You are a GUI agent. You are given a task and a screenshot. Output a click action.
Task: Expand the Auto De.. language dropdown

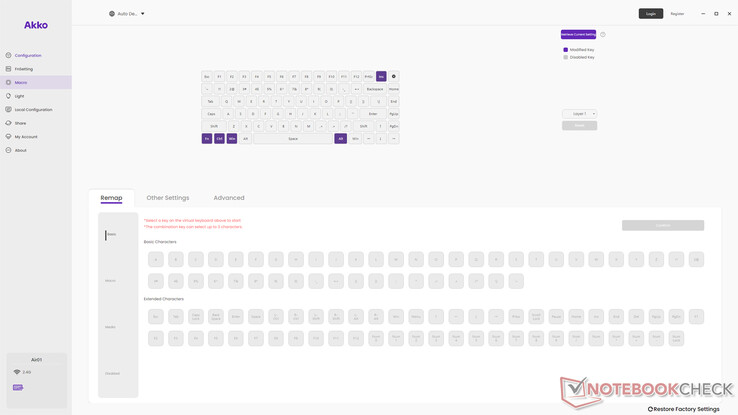127,14
